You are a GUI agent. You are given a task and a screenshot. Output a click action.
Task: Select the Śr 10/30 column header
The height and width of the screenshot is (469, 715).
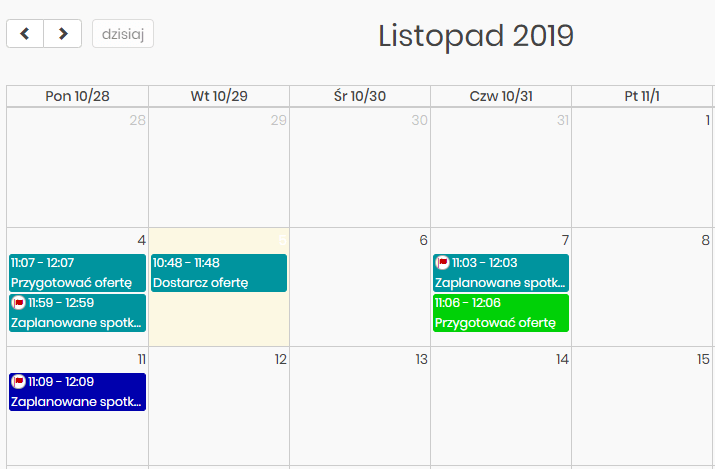tap(360, 96)
